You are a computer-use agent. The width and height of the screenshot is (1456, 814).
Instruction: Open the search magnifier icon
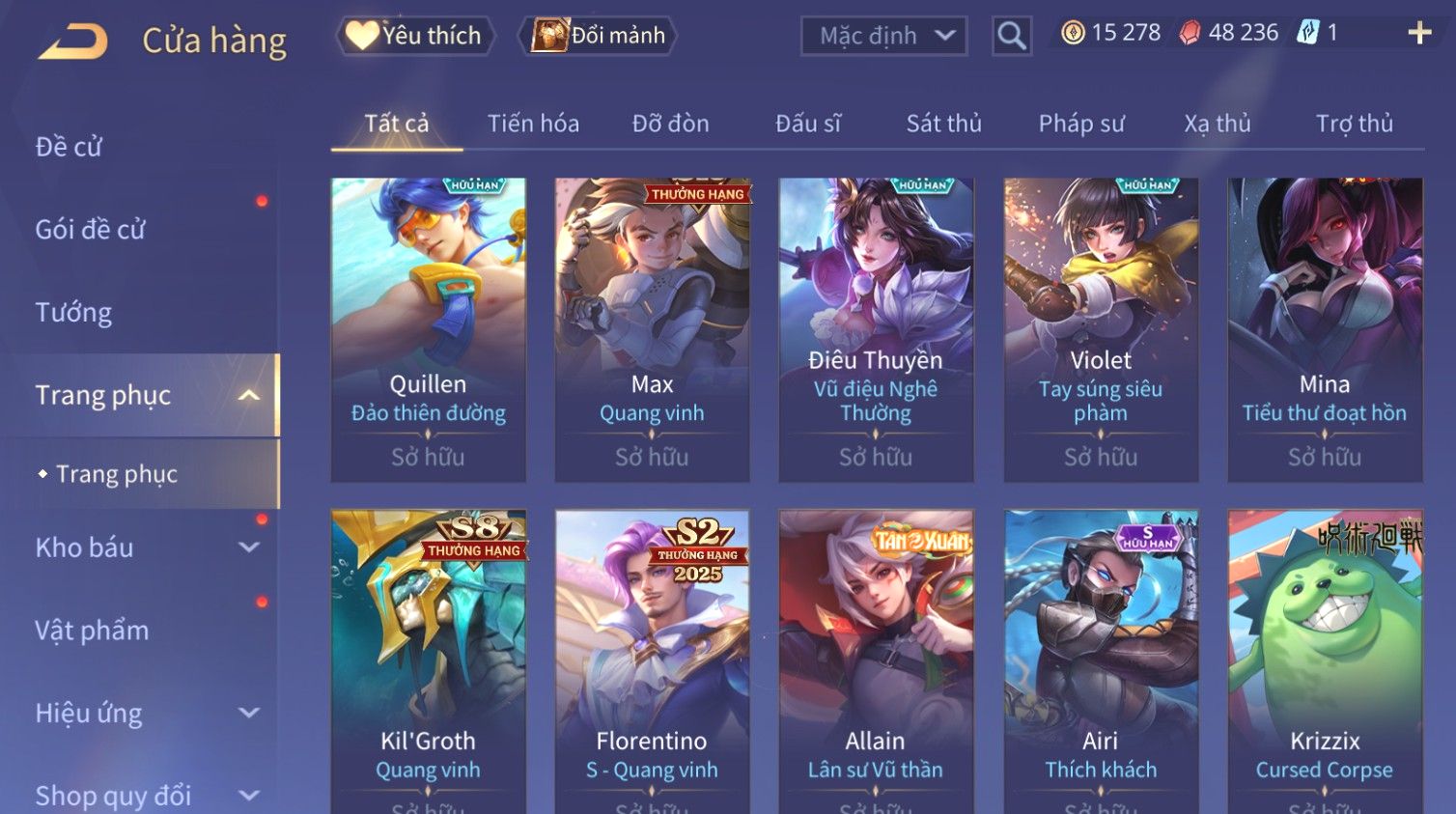point(1012,36)
